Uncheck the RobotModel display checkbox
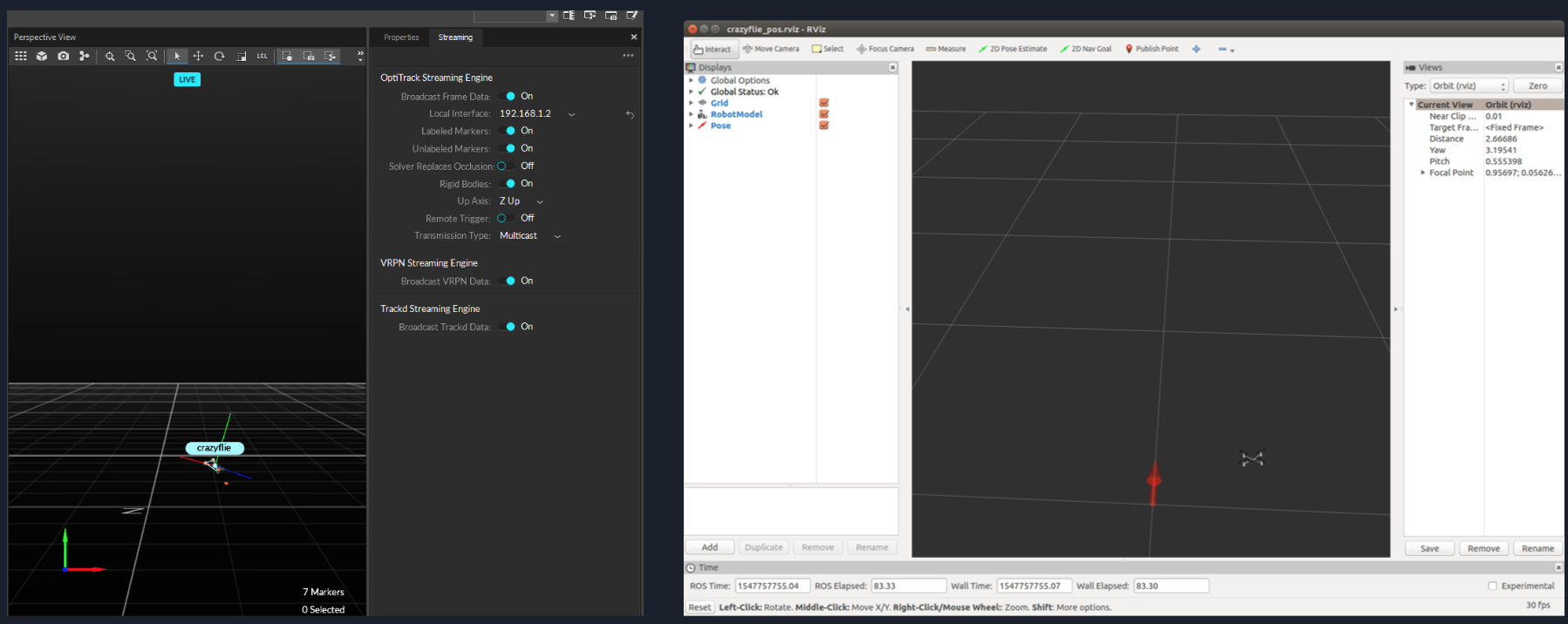This screenshot has height=624, width=1568. pyautogui.click(x=824, y=114)
